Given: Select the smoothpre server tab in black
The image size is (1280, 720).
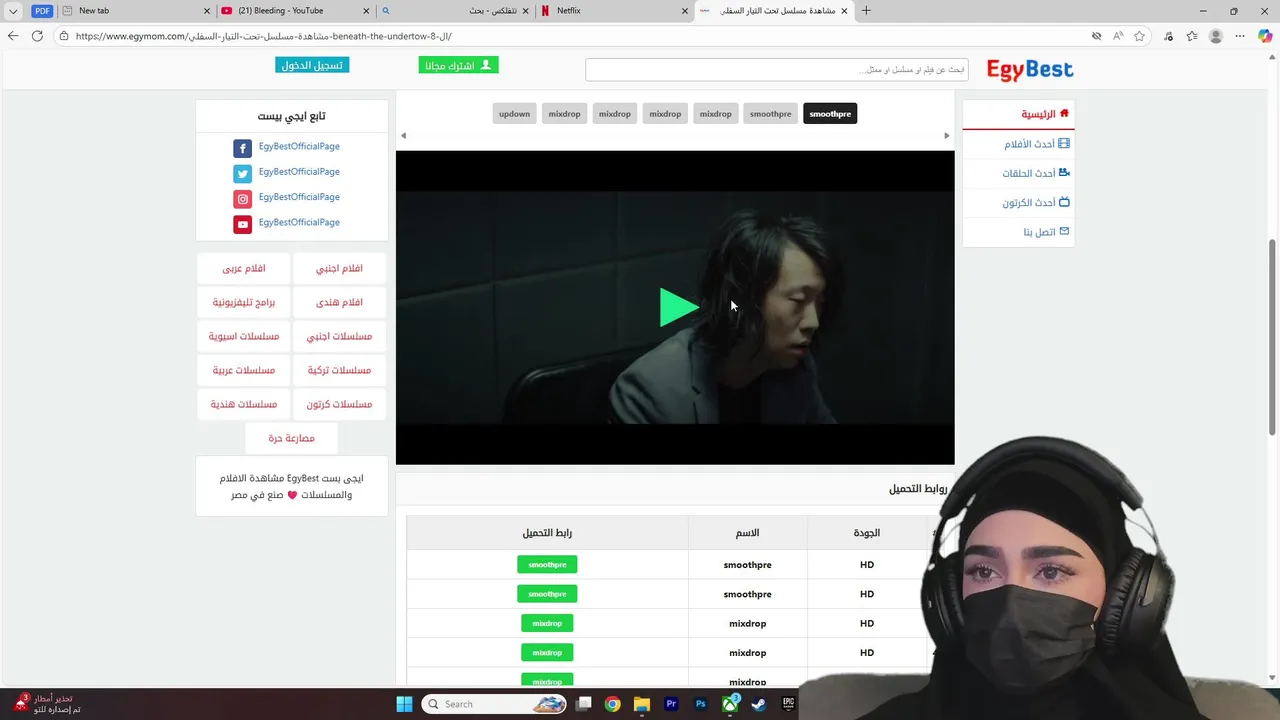Looking at the screenshot, I should pyautogui.click(x=830, y=114).
